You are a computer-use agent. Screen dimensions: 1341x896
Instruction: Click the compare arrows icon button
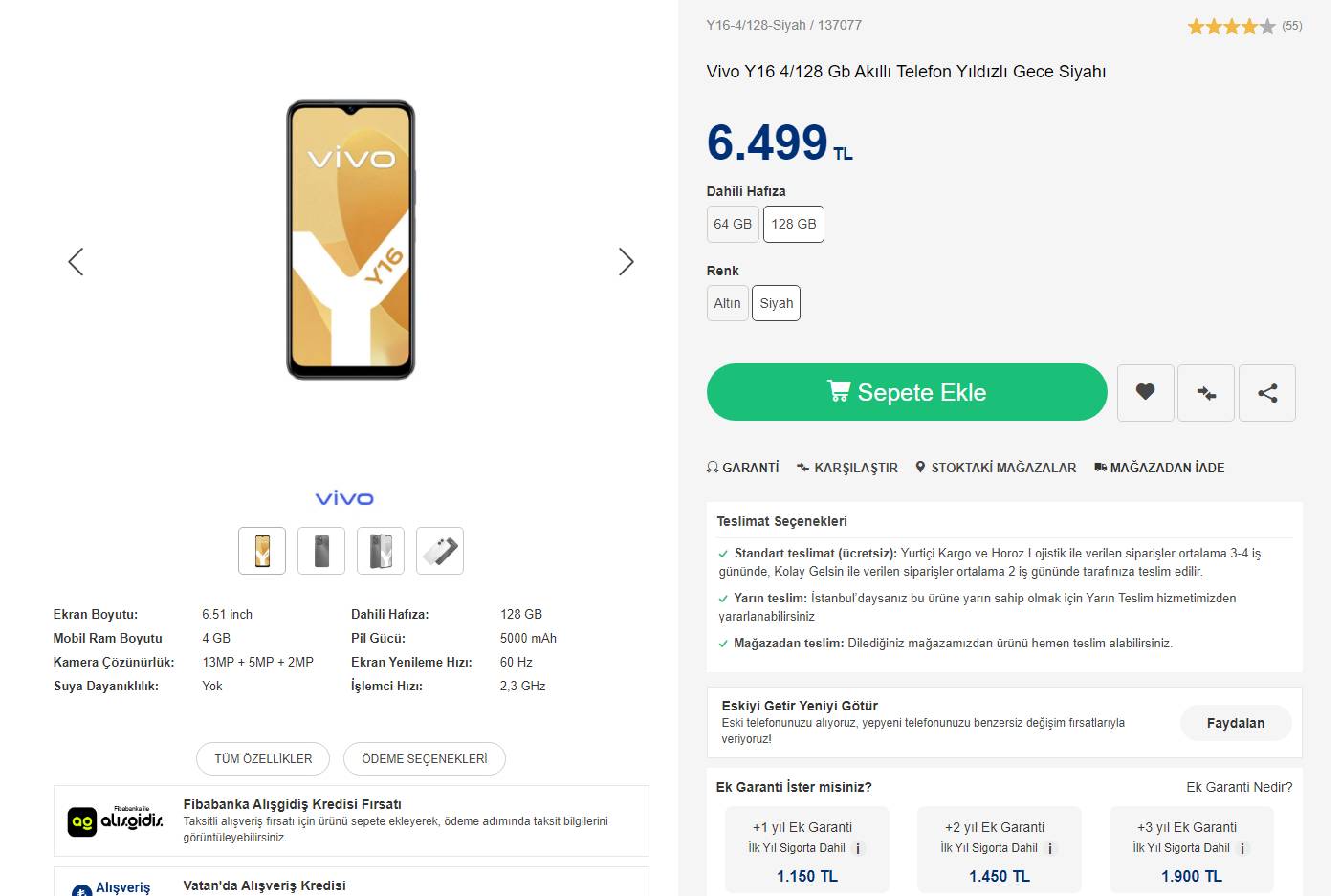tap(1206, 392)
